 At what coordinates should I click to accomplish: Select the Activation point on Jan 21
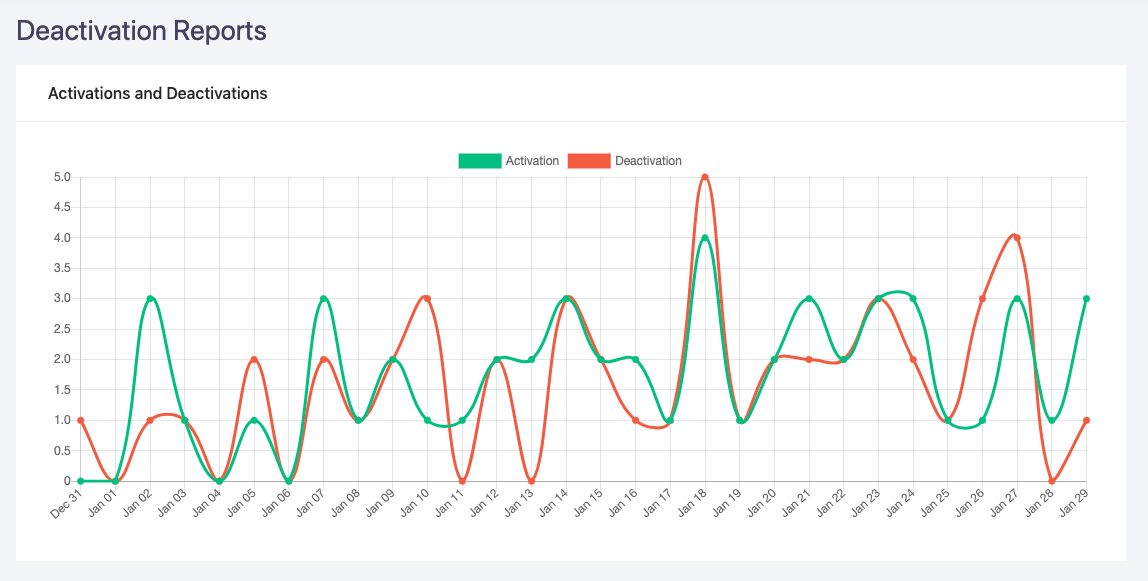(x=809, y=299)
